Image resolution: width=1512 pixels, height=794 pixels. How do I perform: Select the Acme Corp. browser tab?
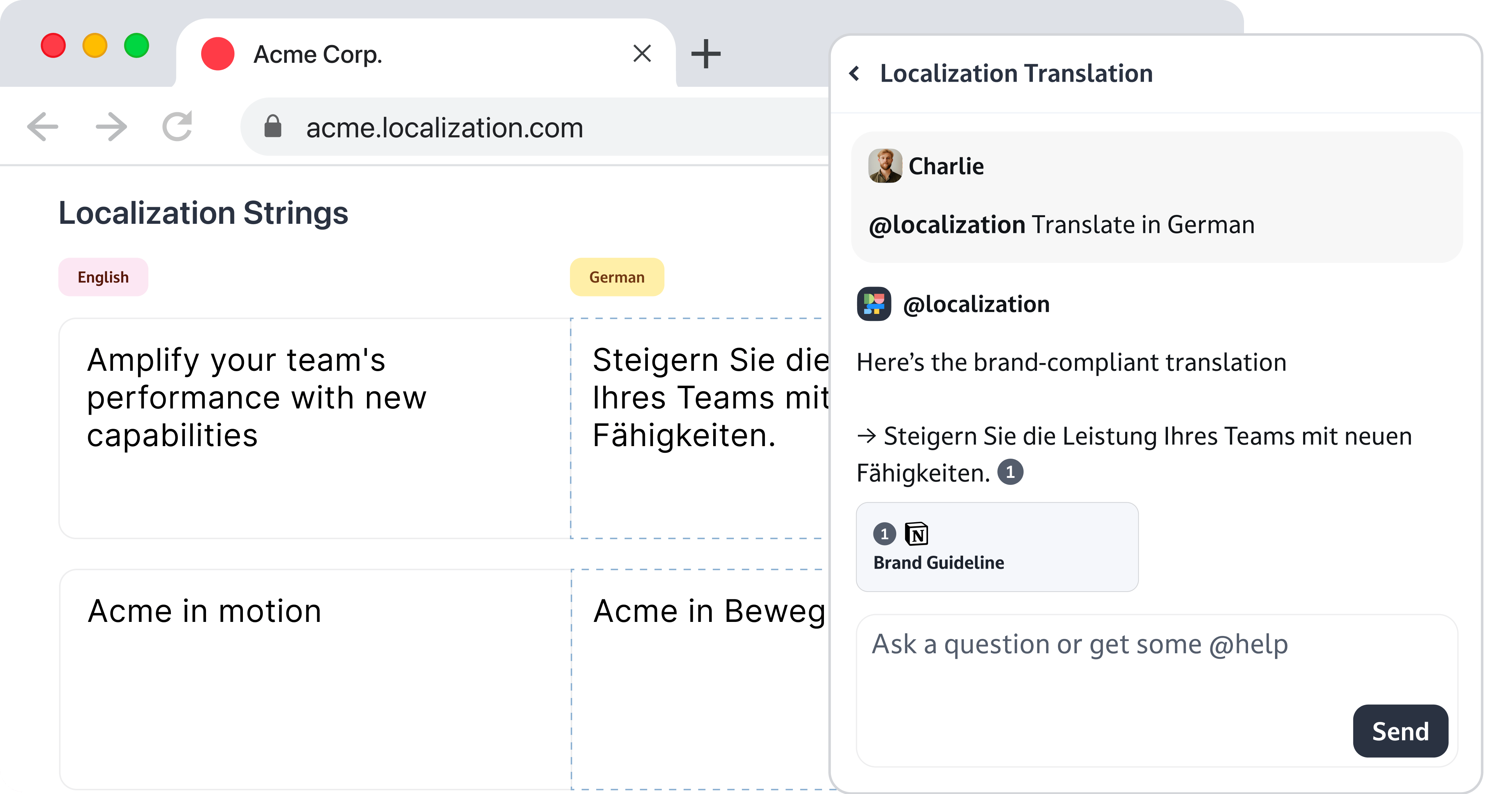pyautogui.click(x=426, y=54)
